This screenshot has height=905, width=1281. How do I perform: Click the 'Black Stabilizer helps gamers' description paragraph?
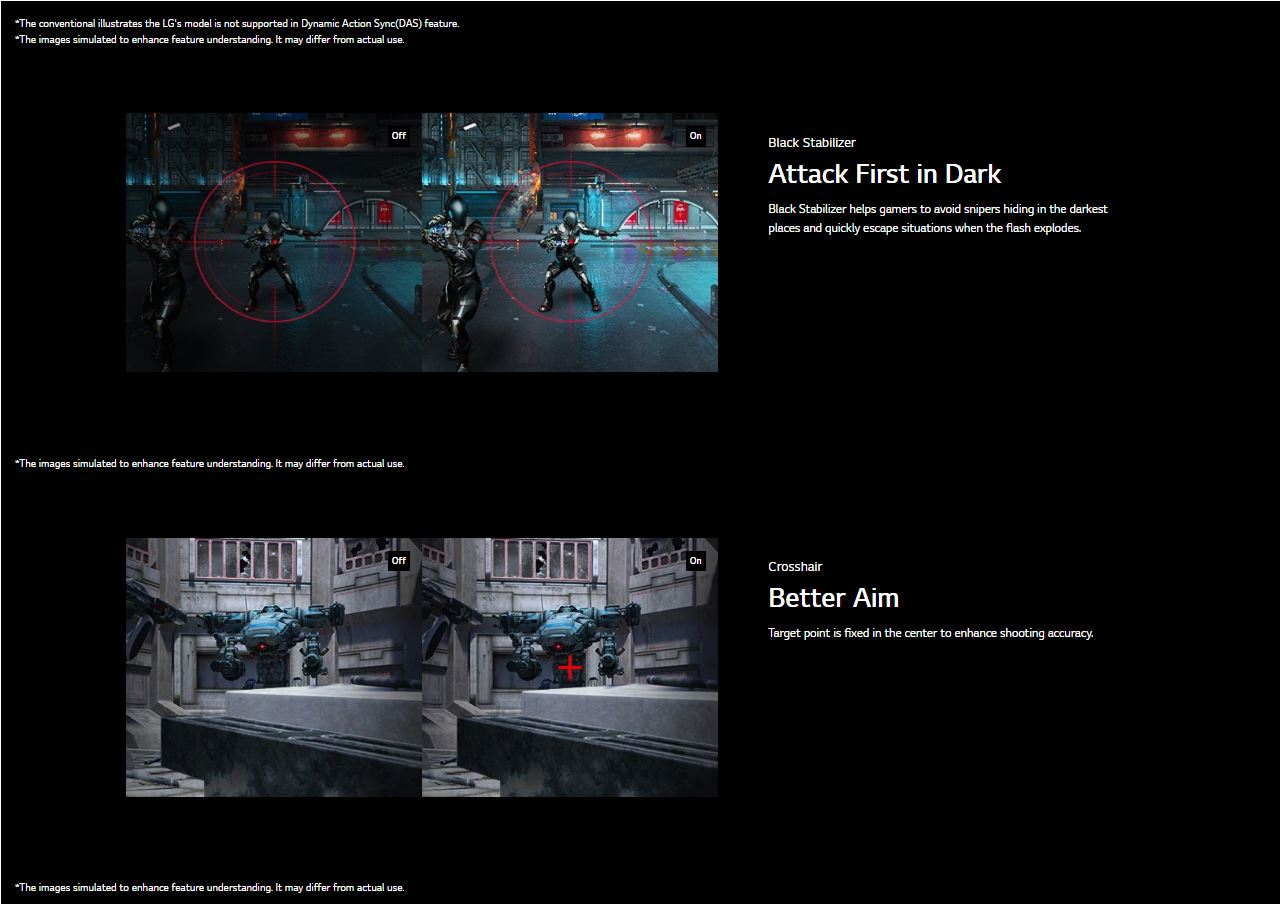pos(938,218)
